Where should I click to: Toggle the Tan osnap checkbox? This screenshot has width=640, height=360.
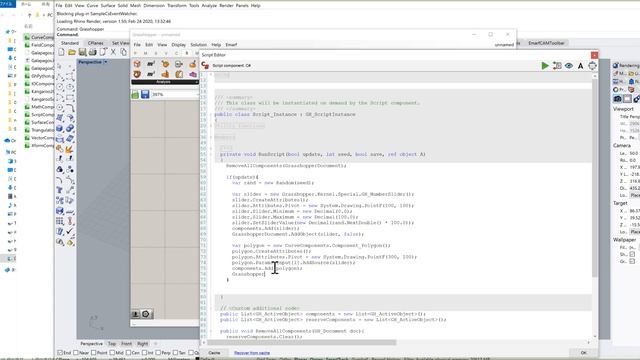pyautogui.click(x=176, y=353)
